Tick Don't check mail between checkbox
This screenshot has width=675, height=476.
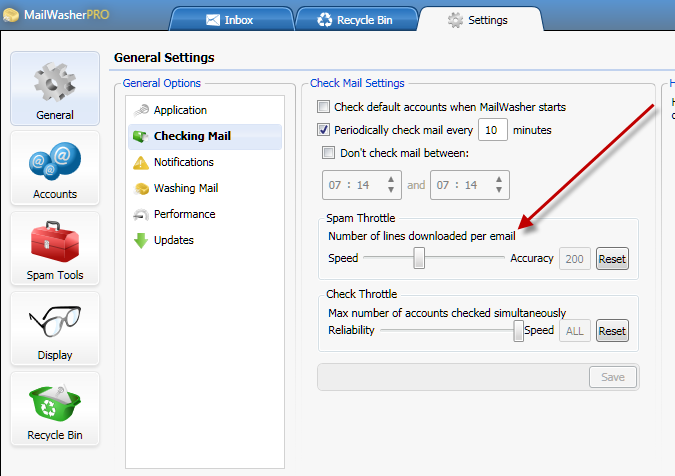[x=328, y=152]
